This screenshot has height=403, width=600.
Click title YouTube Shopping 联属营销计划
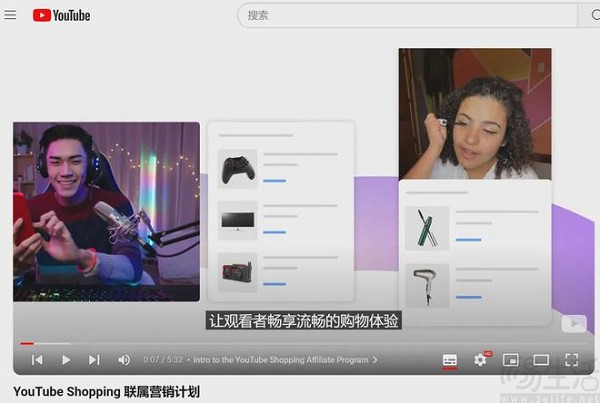pos(106,392)
